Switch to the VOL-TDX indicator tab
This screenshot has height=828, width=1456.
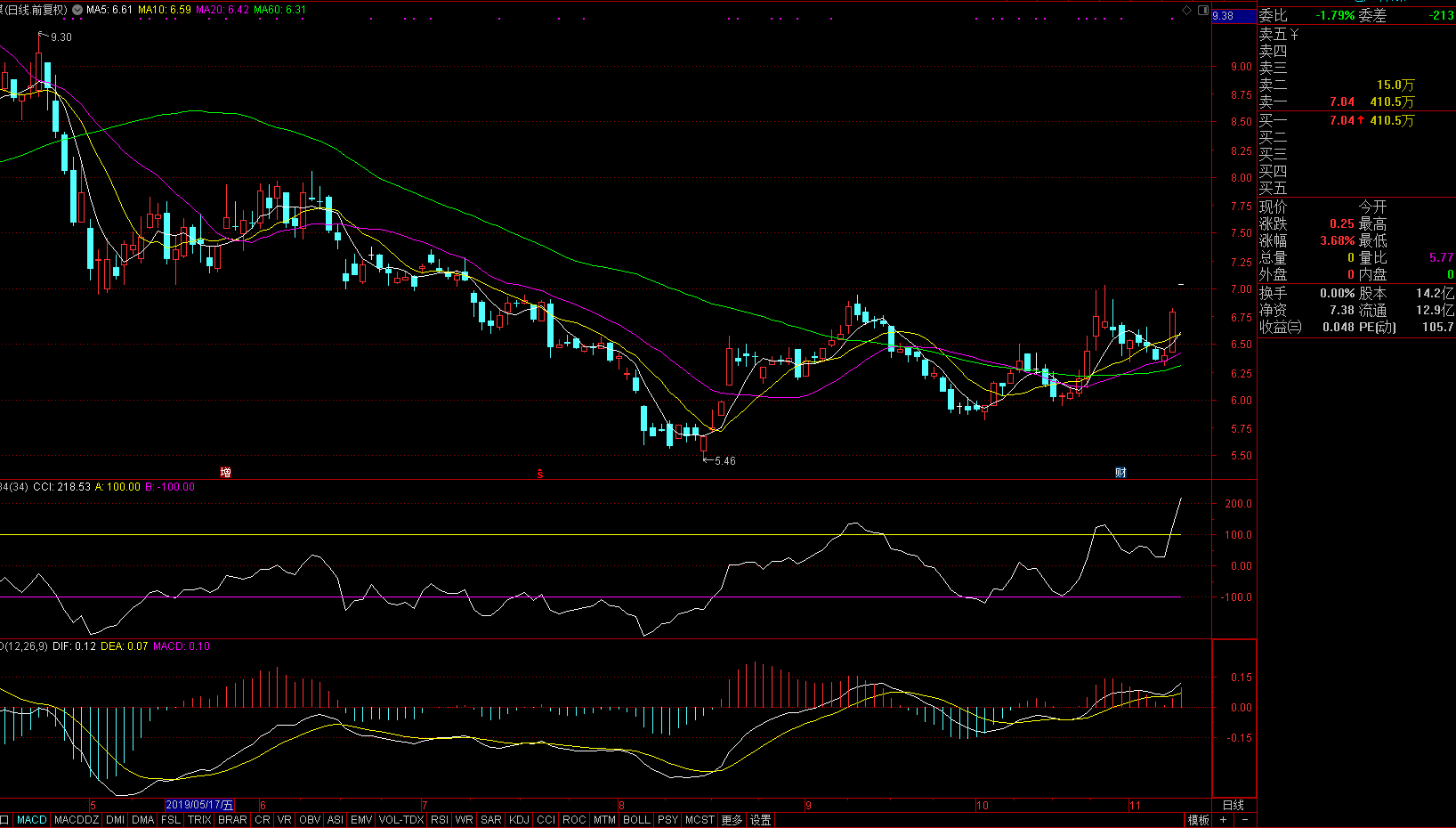401,820
